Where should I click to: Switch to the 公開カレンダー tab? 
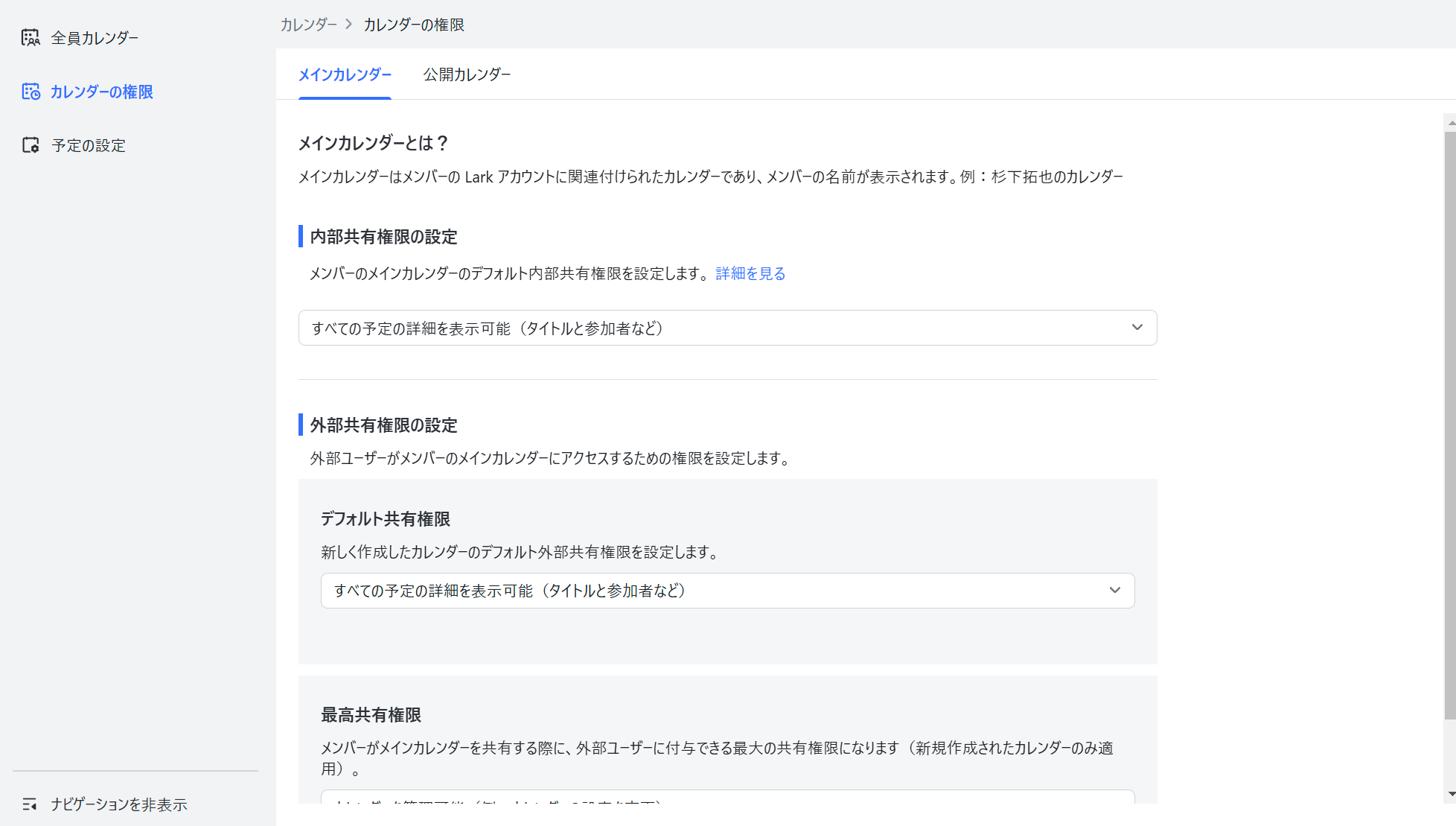click(467, 74)
